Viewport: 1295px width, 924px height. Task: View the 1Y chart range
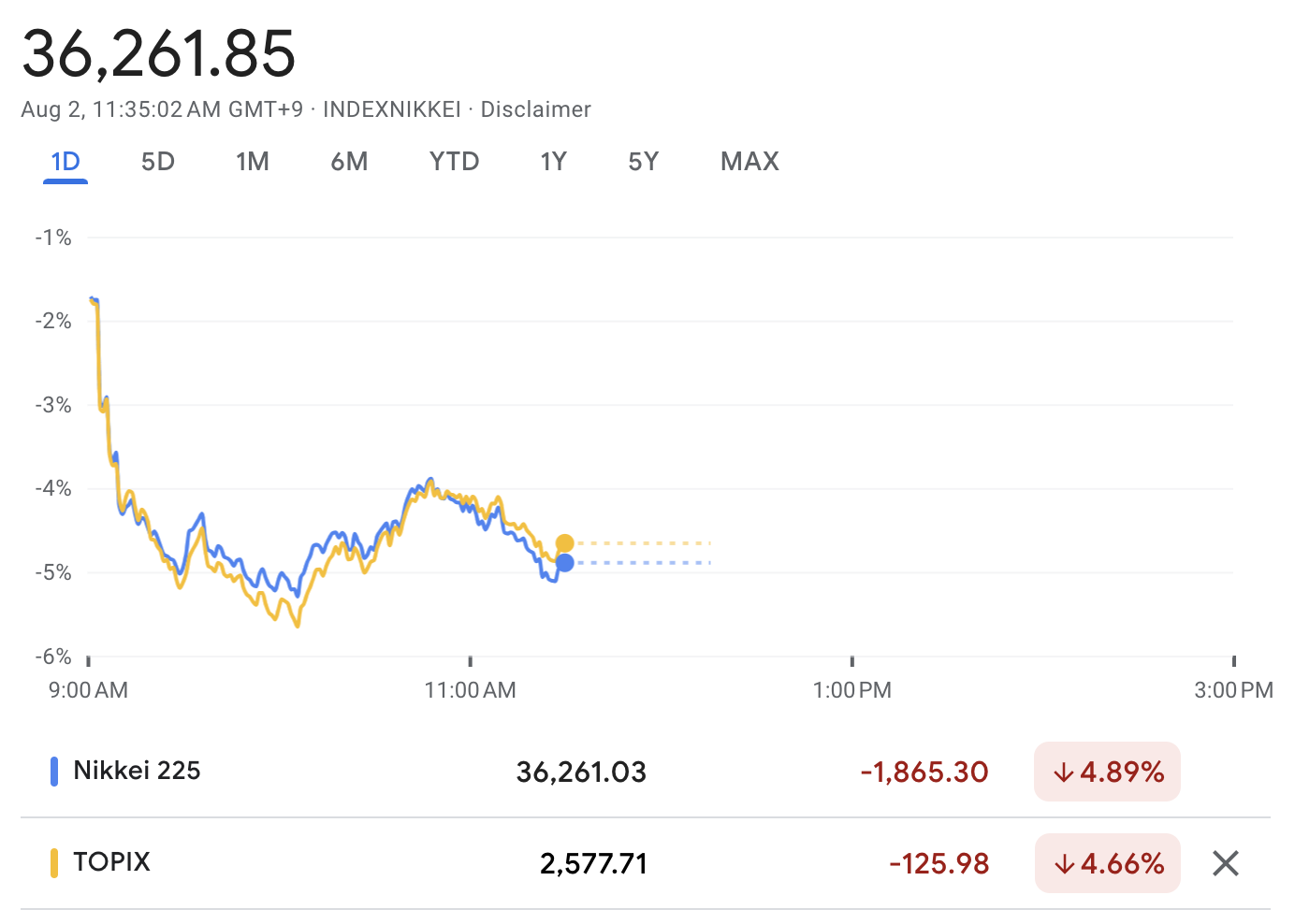(x=553, y=162)
